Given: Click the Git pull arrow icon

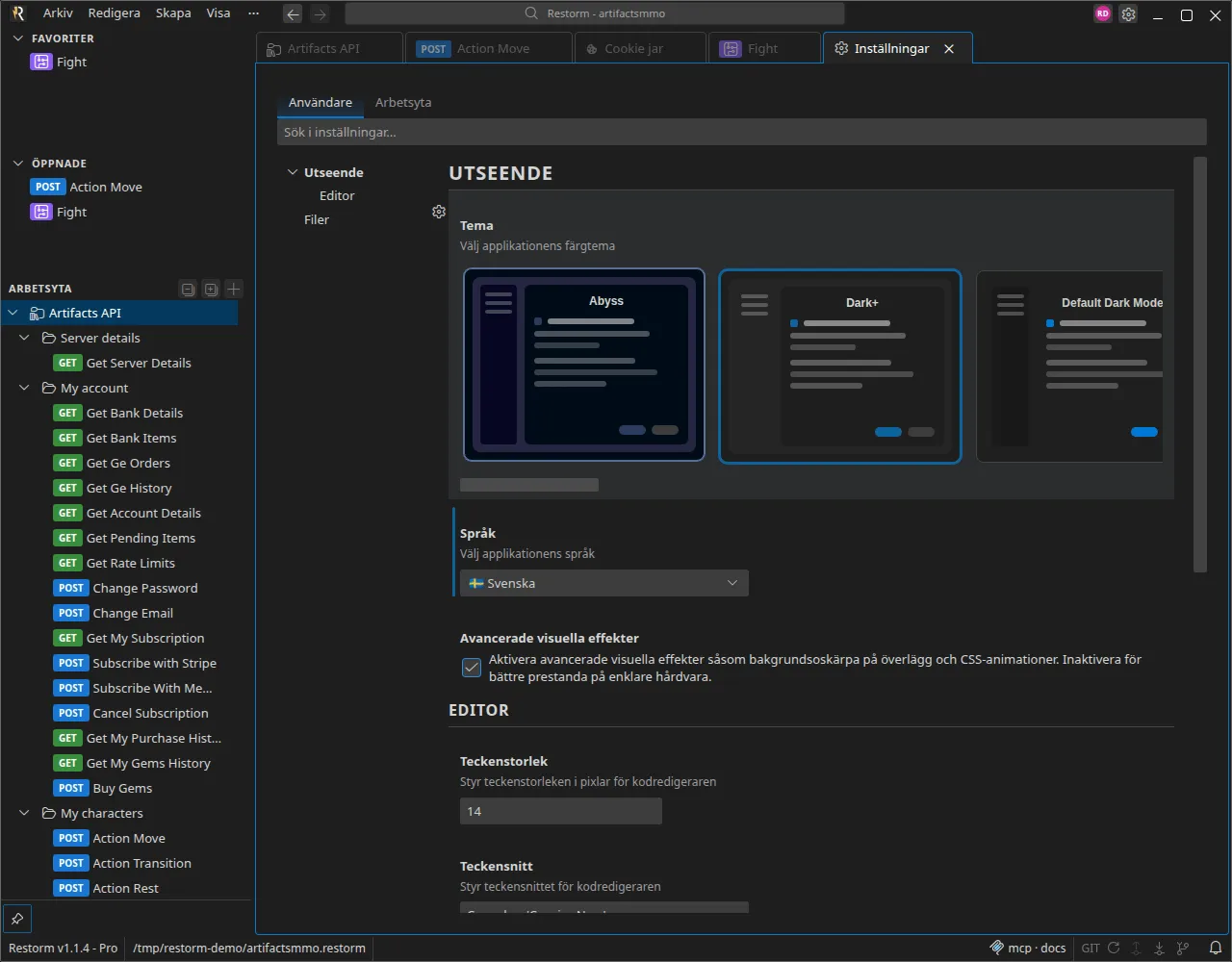Looking at the screenshot, I should (1160, 948).
